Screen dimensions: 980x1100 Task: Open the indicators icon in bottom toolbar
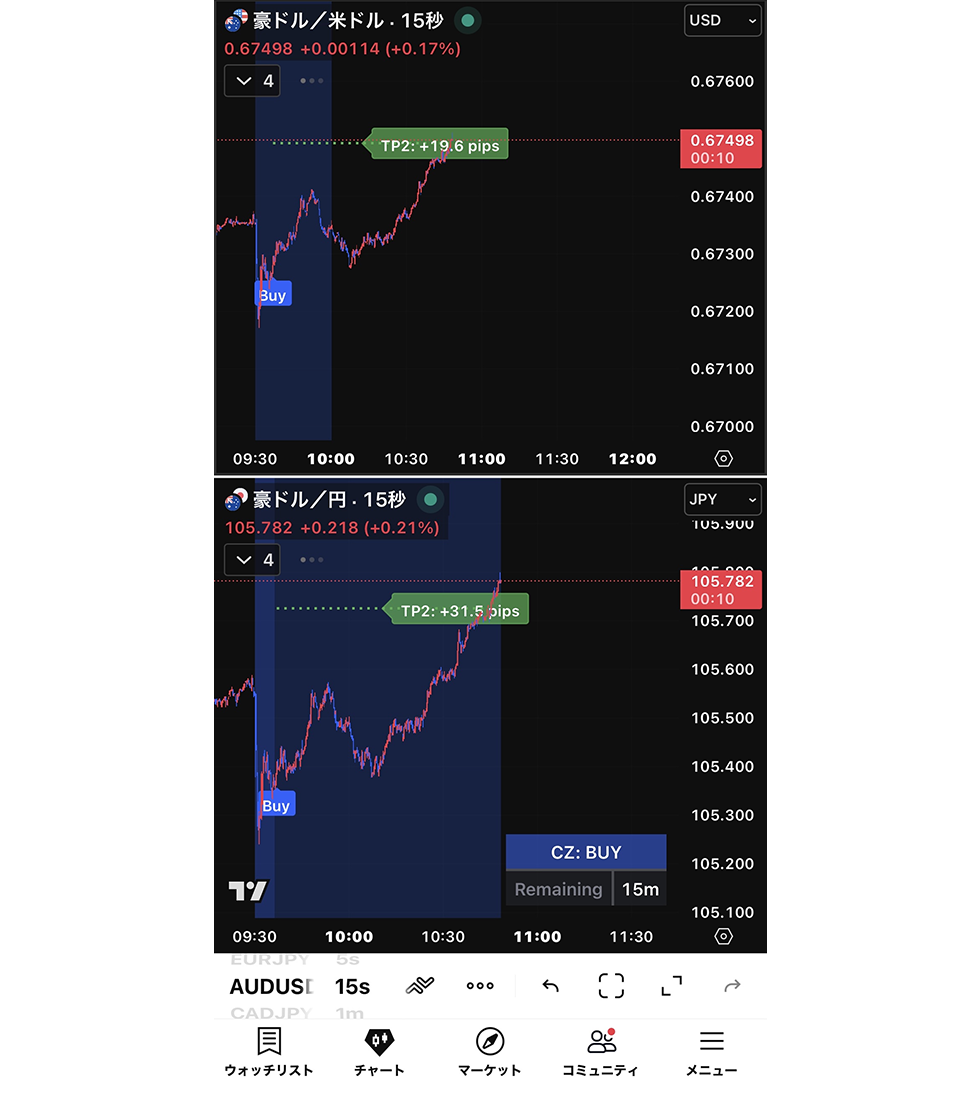pos(420,986)
